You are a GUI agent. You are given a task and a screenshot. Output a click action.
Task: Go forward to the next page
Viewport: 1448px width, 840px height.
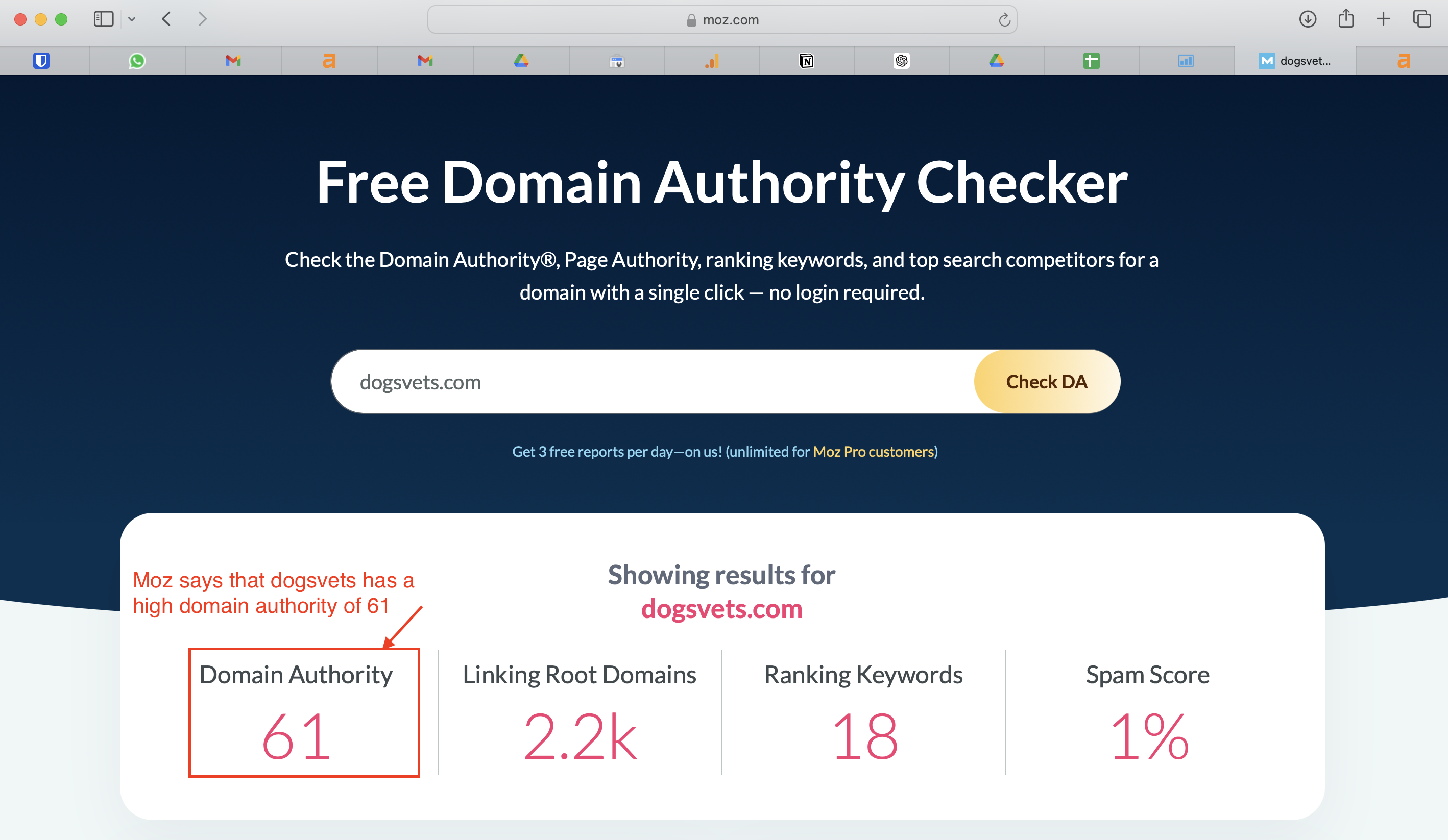(x=202, y=19)
